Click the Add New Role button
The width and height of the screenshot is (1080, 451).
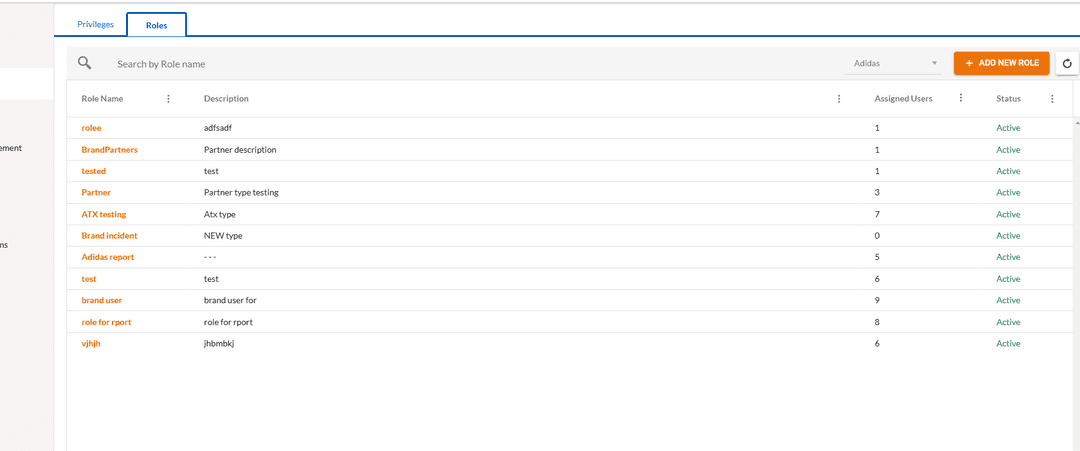[x=1001, y=63]
